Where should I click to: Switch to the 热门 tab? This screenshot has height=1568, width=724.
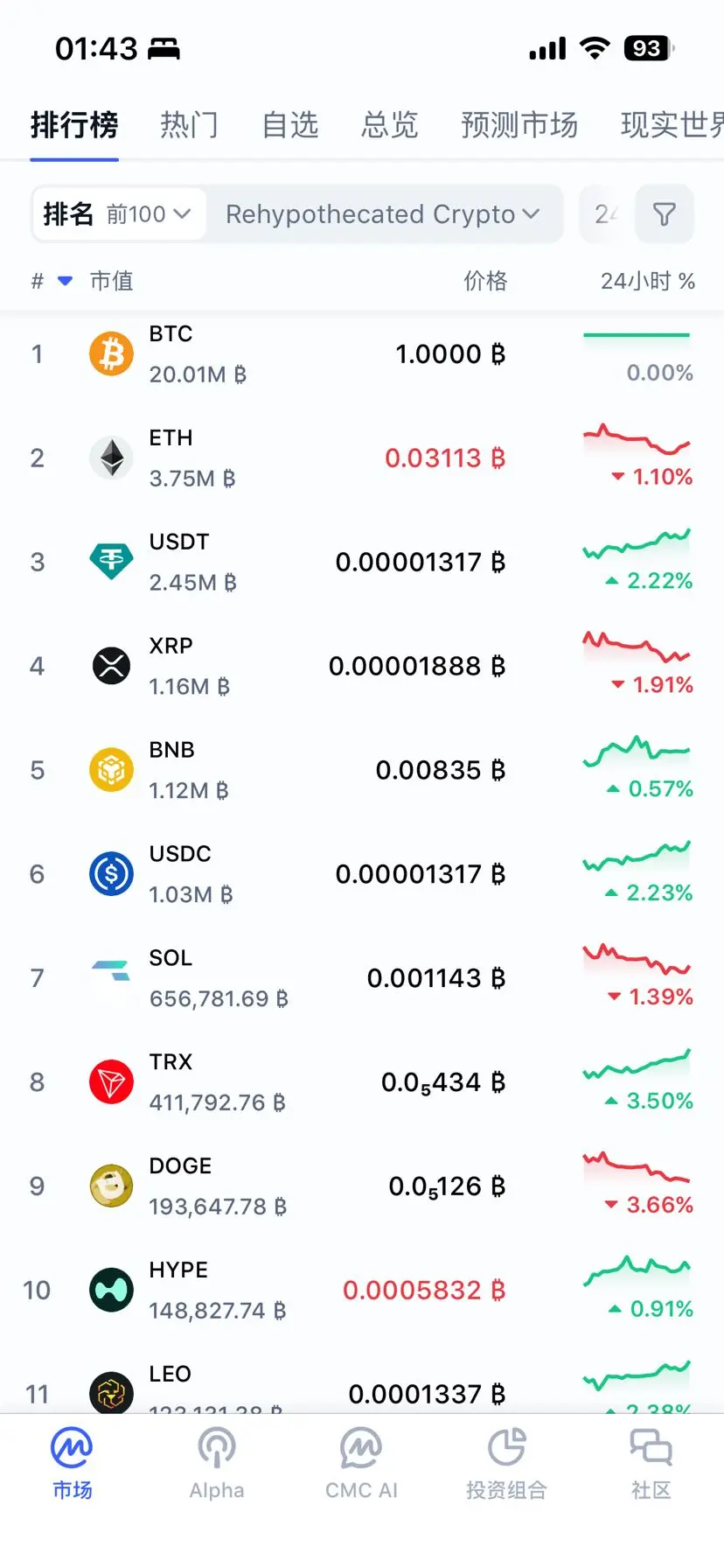pyautogui.click(x=189, y=125)
